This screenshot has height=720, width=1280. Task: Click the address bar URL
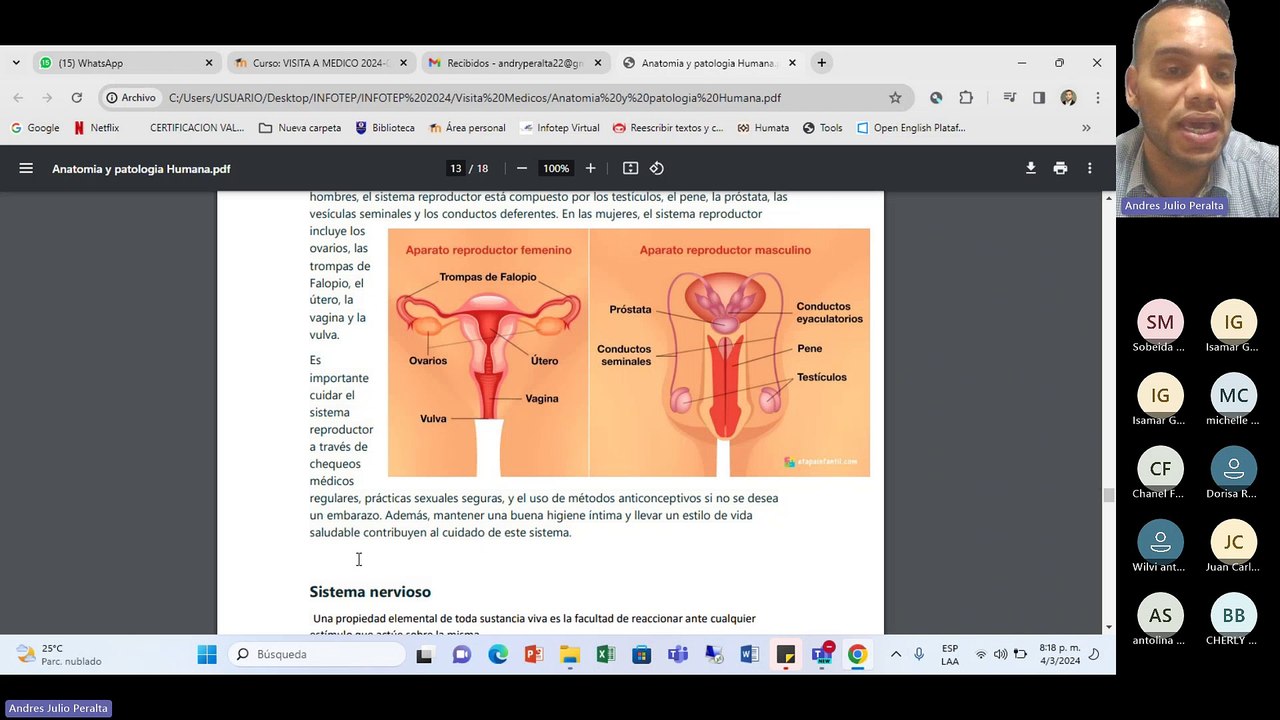[475, 98]
